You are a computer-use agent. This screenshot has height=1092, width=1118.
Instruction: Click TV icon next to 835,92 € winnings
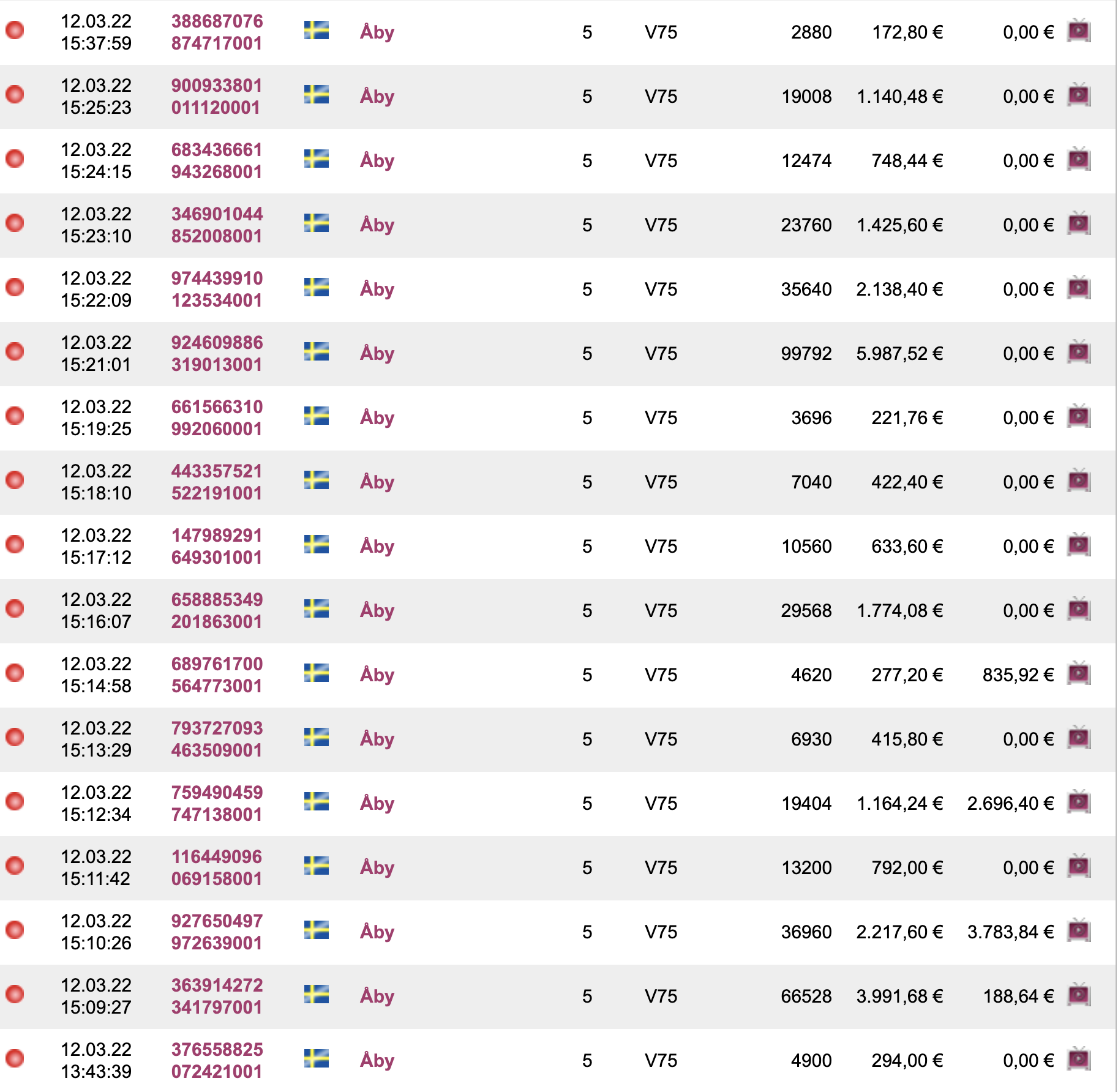click(x=1079, y=674)
